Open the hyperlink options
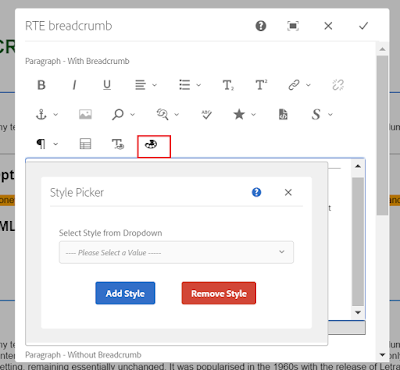The image size is (400, 370). (x=299, y=85)
